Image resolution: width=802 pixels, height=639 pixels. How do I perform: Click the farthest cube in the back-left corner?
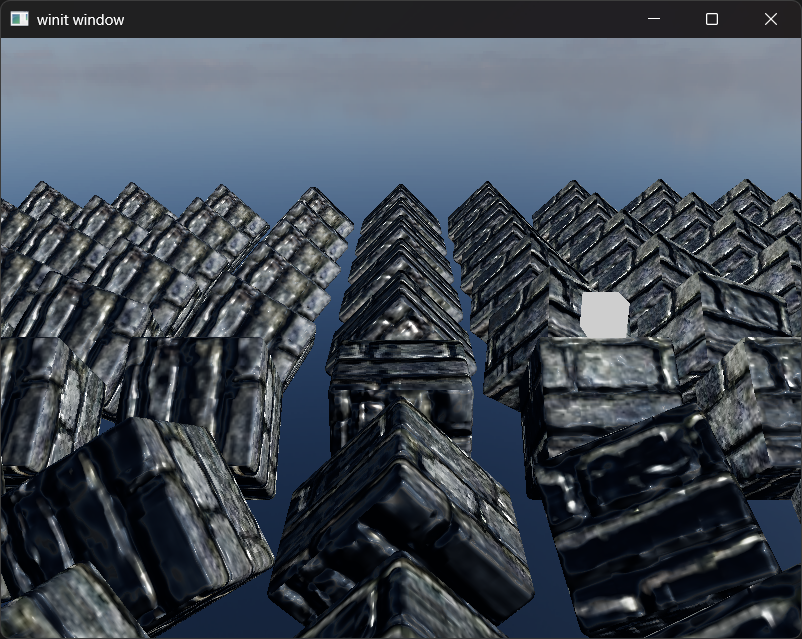point(42,198)
